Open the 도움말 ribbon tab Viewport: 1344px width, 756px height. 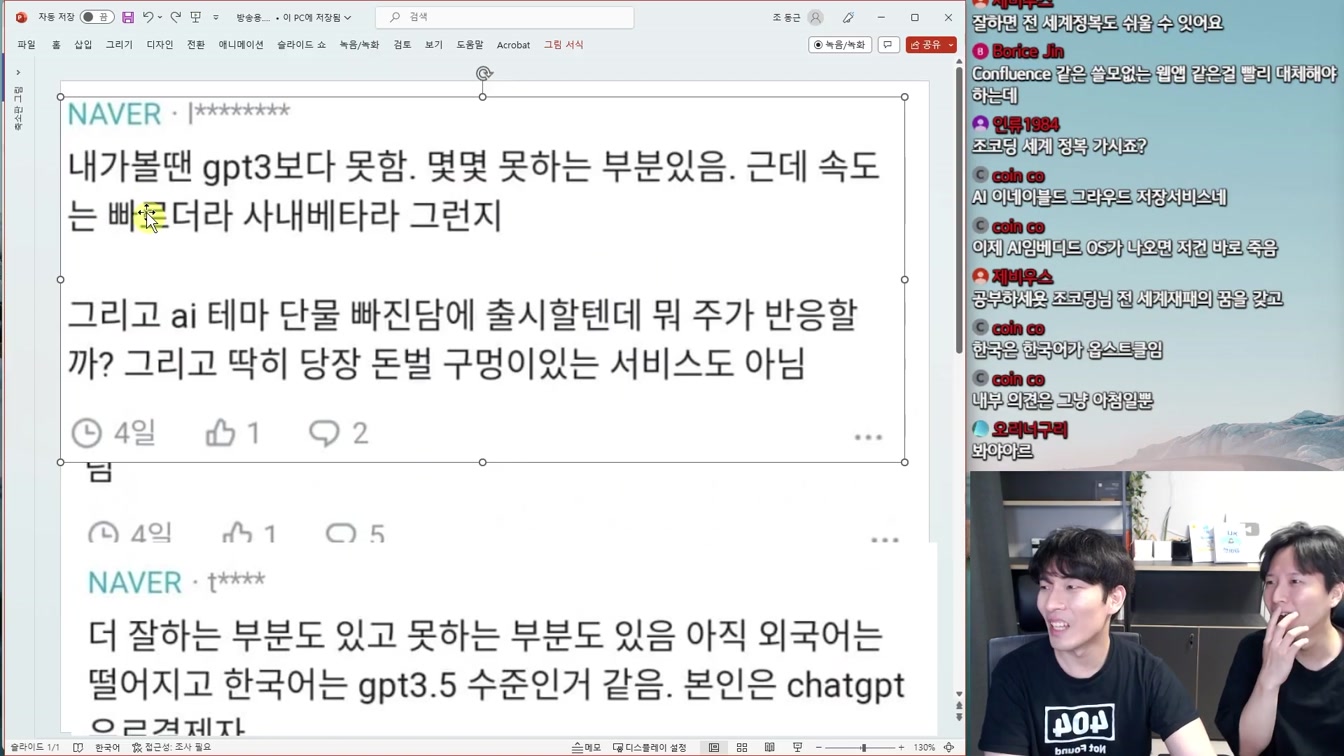point(470,45)
